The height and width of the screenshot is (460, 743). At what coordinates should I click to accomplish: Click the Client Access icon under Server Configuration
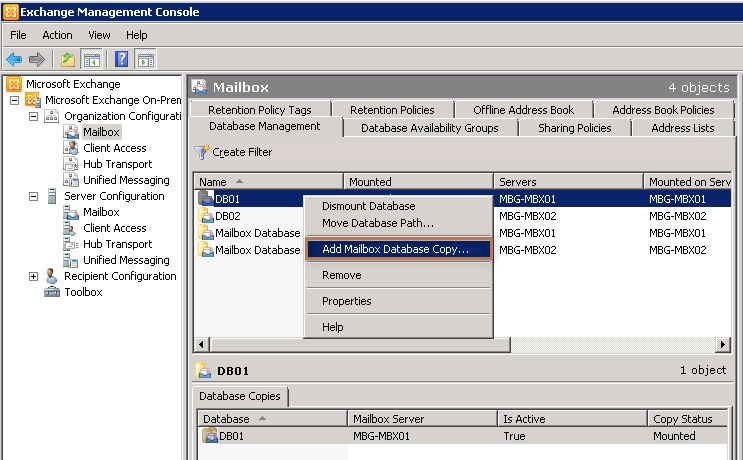(x=69, y=228)
